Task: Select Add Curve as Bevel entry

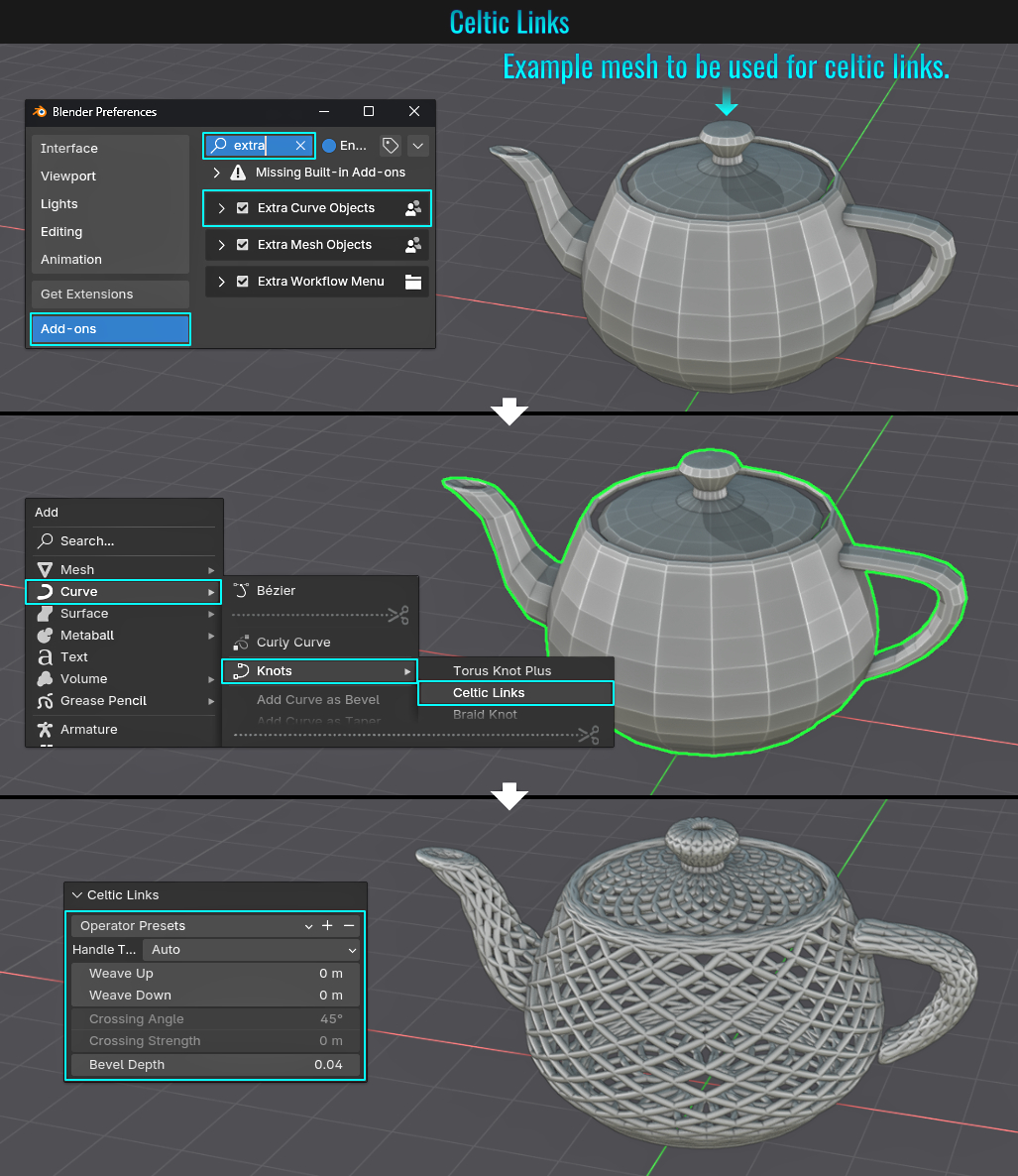Action: 319,700
